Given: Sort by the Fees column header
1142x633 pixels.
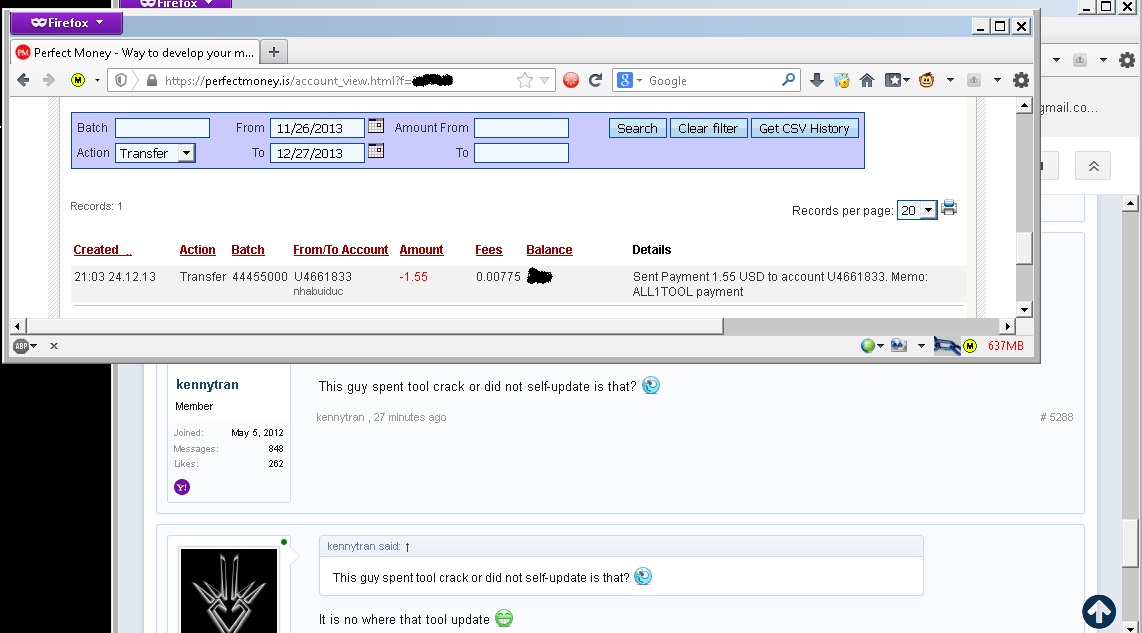Looking at the screenshot, I should [x=489, y=250].
